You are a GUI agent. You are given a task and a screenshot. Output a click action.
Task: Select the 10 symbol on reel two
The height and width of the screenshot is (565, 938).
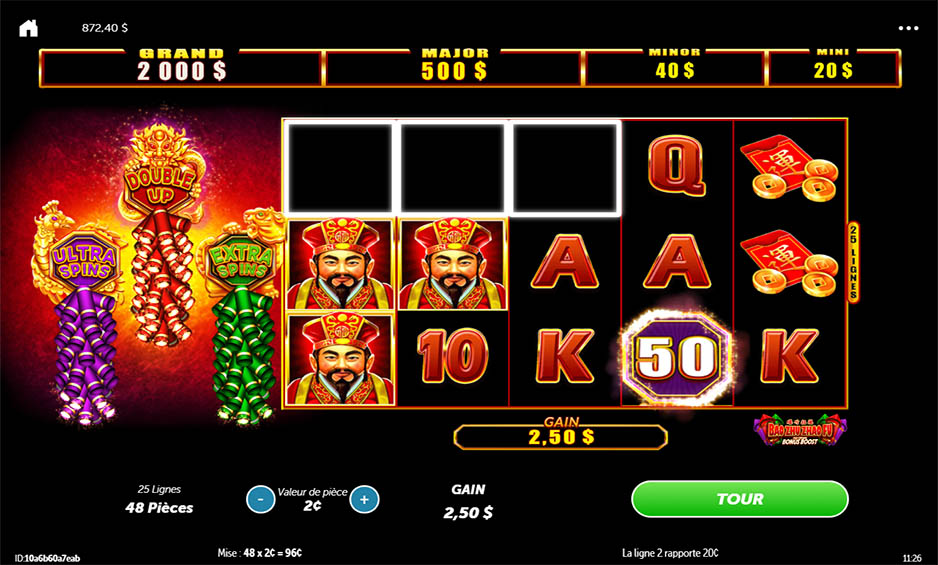[453, 356]
